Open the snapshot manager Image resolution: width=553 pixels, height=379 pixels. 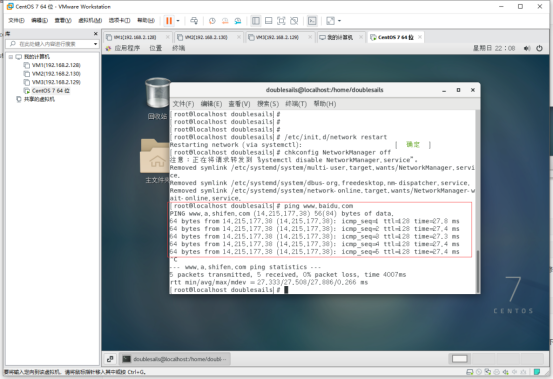tap(238, 21)
